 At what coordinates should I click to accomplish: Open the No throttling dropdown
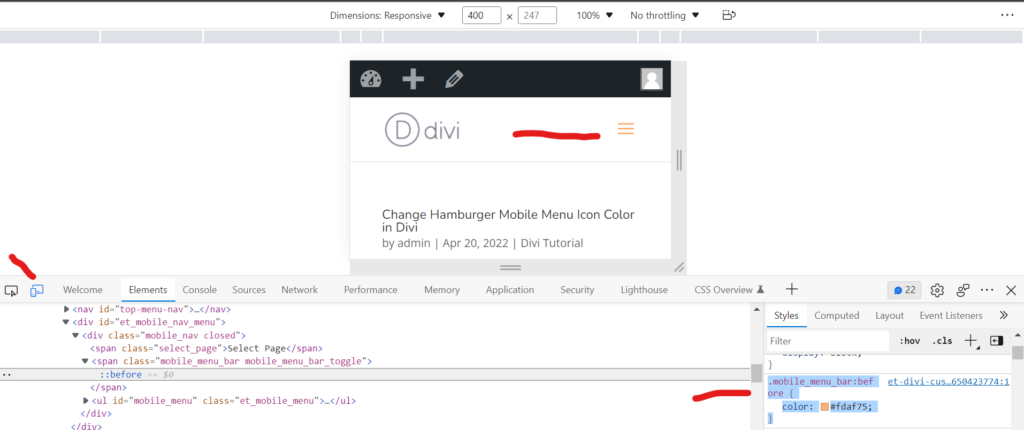coord(664,15)
